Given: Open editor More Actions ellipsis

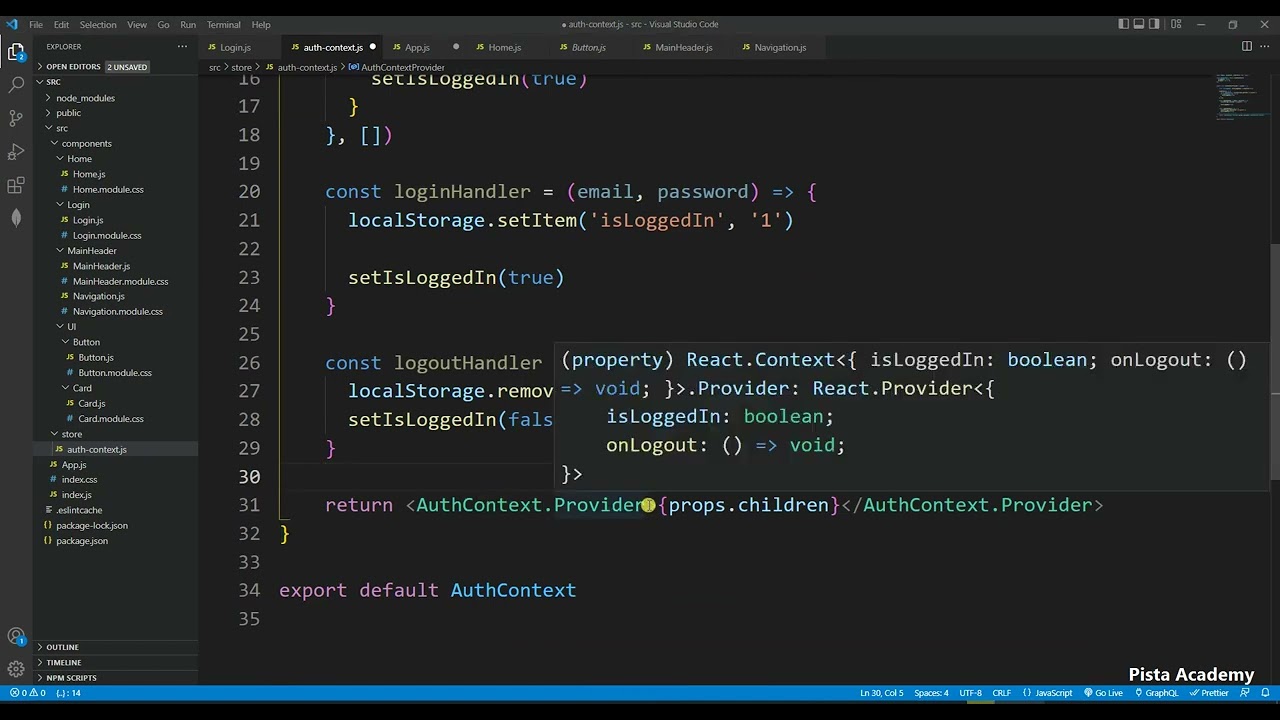Looking at the screenshot, I should 1264,47.
